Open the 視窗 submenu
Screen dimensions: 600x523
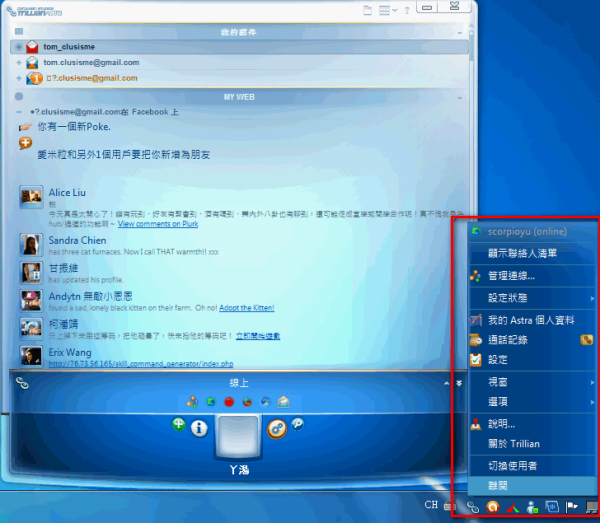tap(532, 382)
